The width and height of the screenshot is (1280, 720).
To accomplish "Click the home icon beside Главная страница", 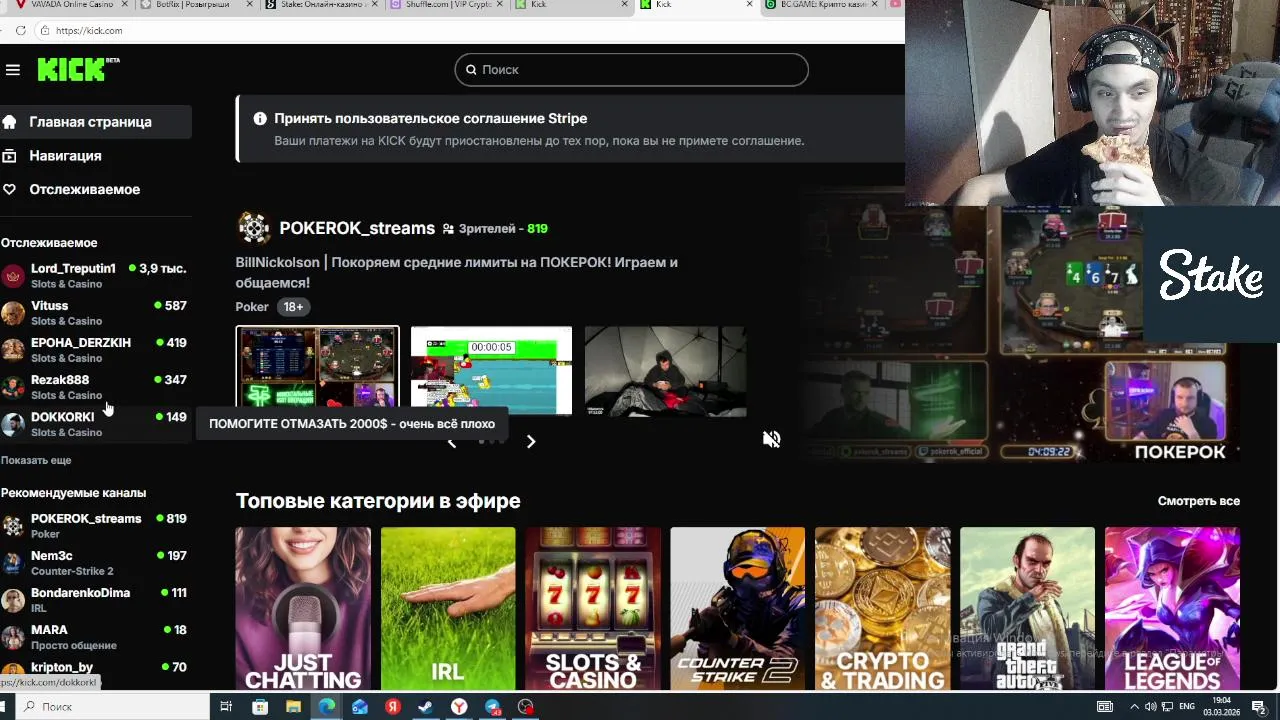I will point(10,122).
